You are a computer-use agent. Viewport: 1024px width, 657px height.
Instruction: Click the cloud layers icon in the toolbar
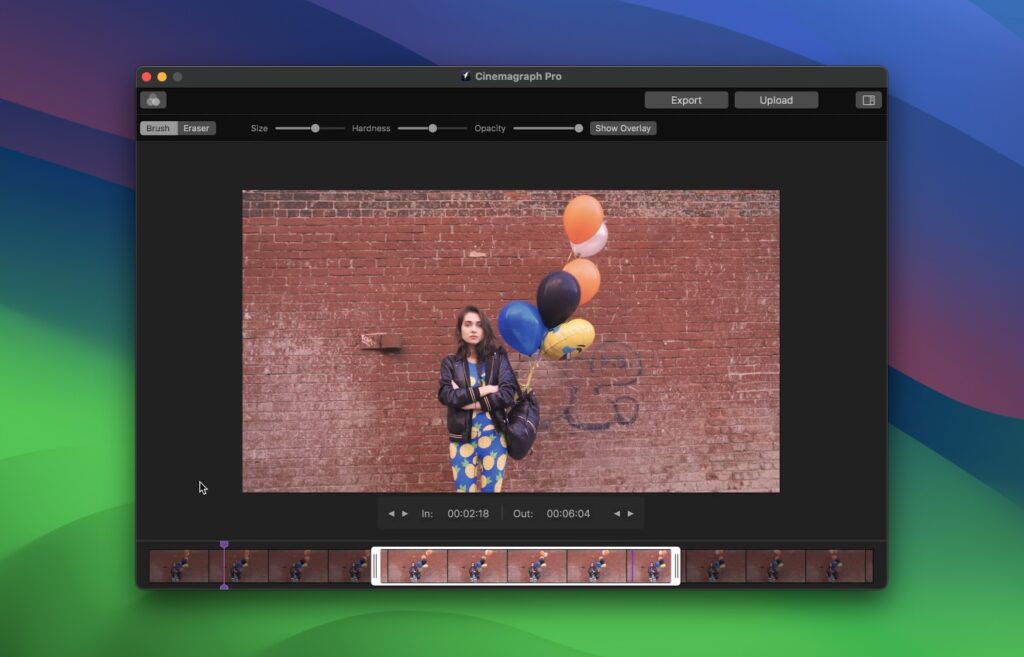click(x=155, y=100)
